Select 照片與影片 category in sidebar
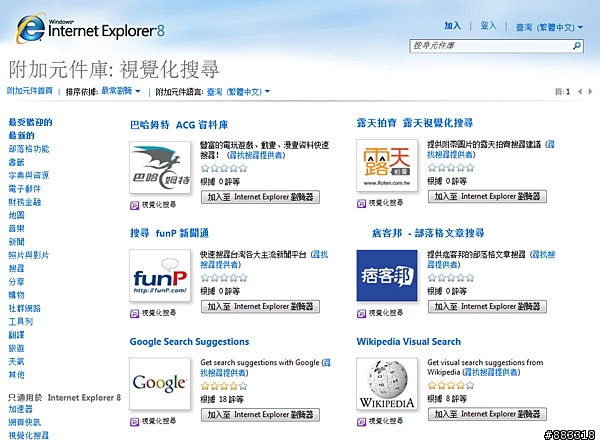The height and width of the screenshot is (443, 600). 29,255
